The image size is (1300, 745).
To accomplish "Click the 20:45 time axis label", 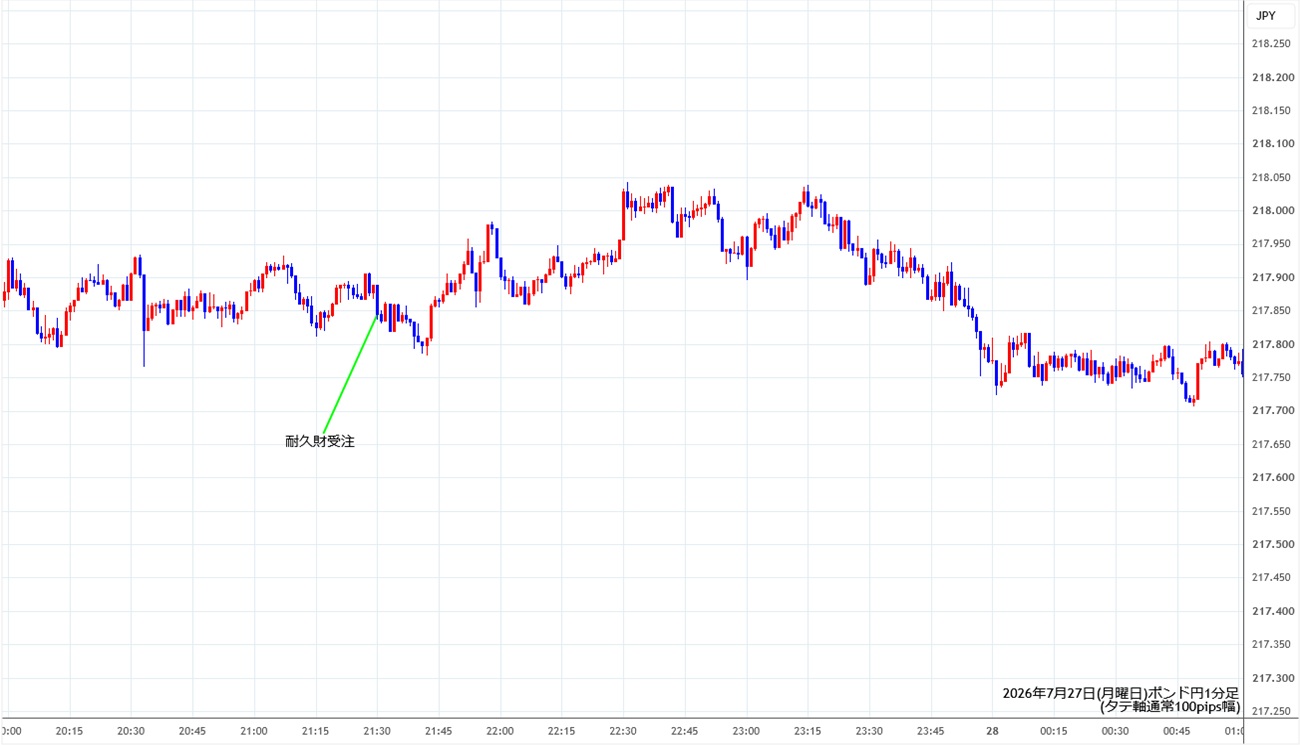I will pyautogui.click(x=192, y=731).
